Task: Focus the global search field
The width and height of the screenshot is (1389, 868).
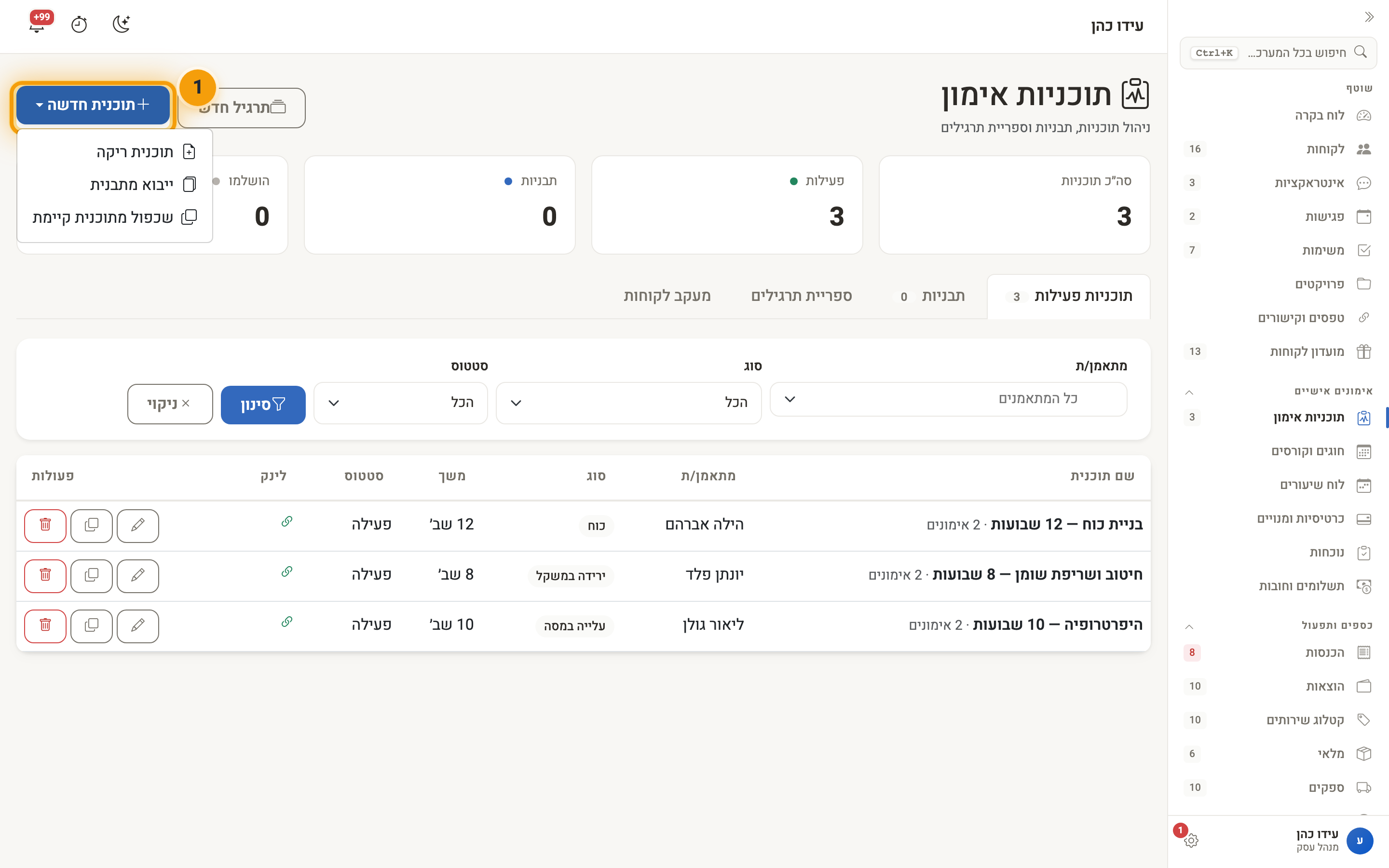Action: coord(1278,53)
